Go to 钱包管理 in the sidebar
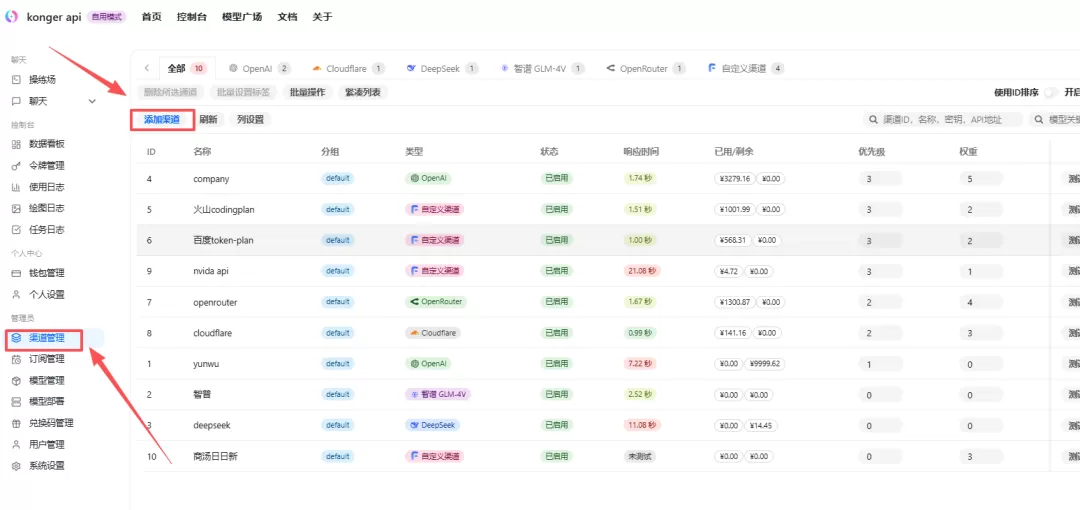 tap(46, 273)
